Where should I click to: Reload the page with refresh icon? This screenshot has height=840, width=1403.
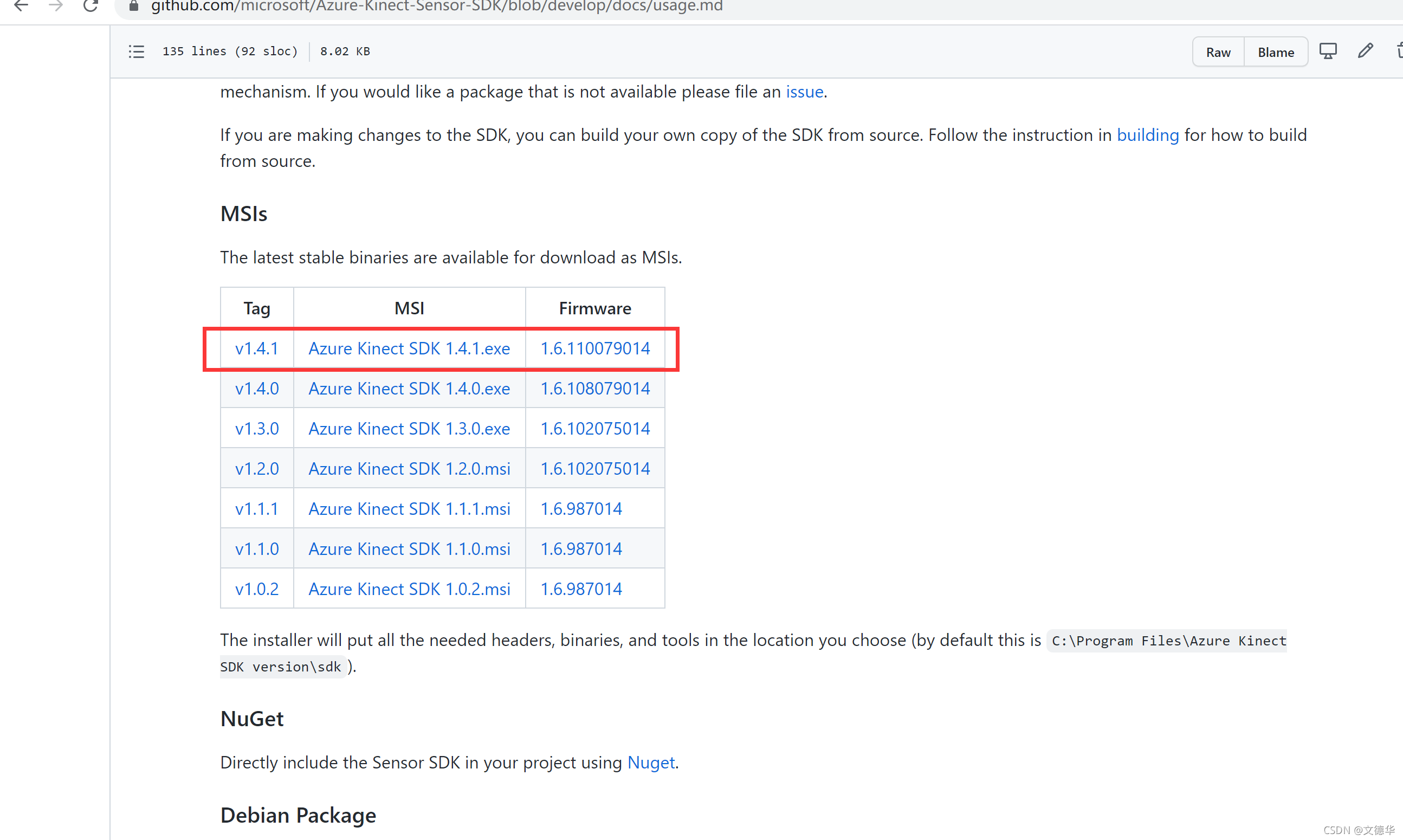90,5
